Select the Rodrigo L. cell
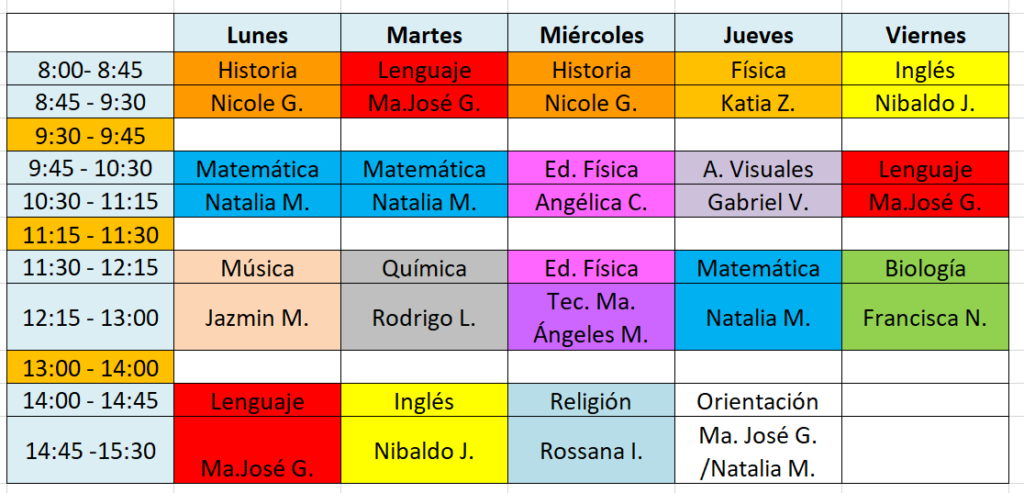The image size is (1024, 493). pyautogui.click(x=424, y=318)
